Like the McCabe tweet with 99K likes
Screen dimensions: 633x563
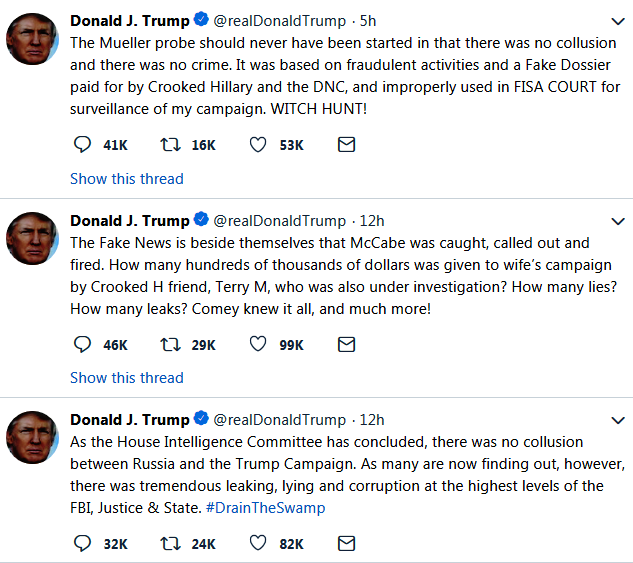pyautogui.click(x=258, y=344)
